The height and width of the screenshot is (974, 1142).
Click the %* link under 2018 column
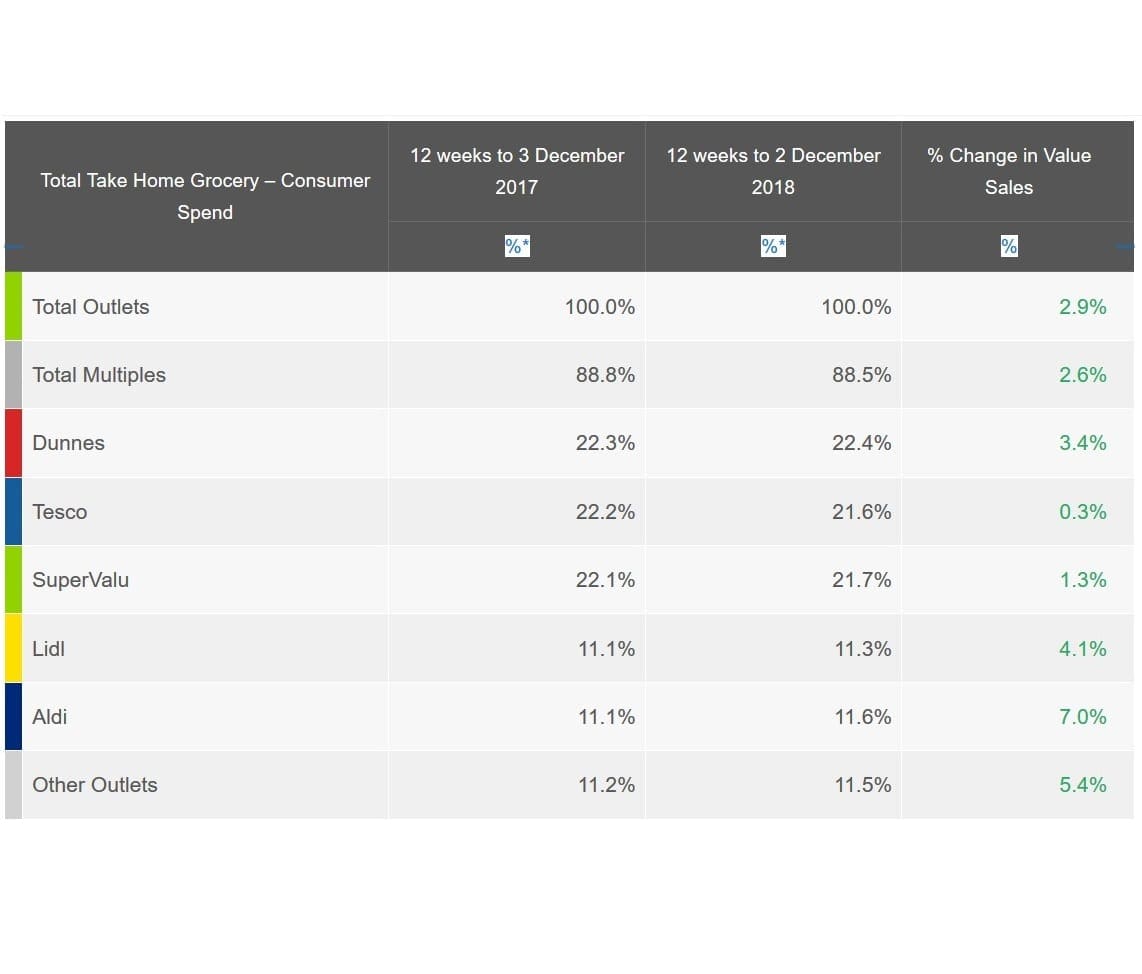(773, 246)
